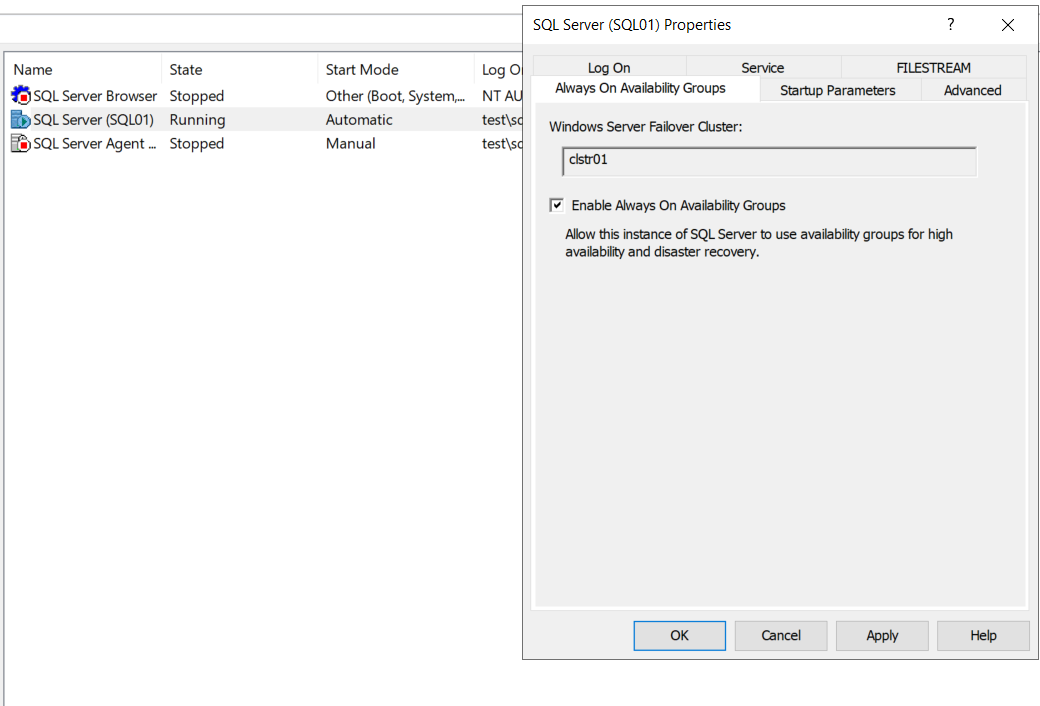Image resolution: width=1040 pixels, height=706 pixels.
Task: Click the NT AU log on cell for SQL Server Browser
Action: point(502,96)
